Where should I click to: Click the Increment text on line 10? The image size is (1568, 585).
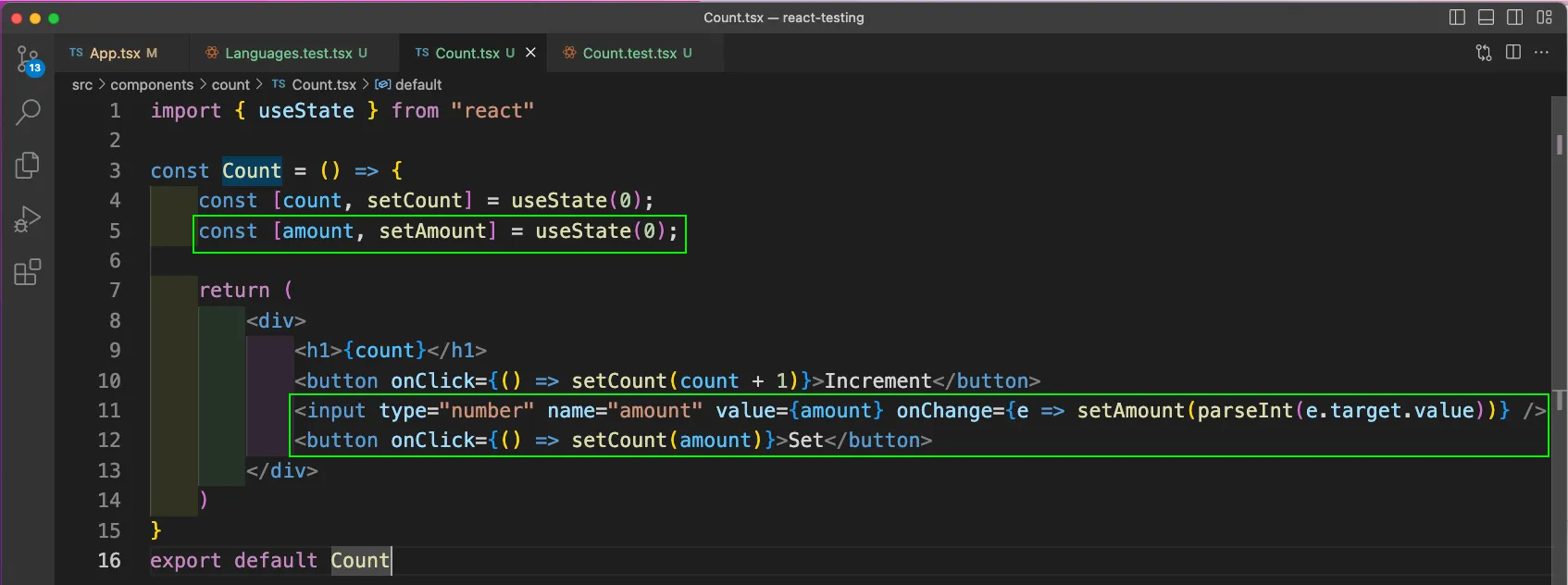point(878,380)
